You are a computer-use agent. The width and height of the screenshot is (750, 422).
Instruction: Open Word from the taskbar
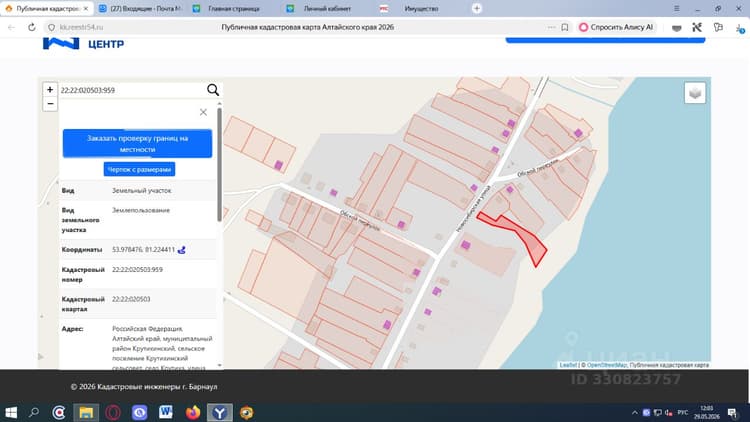pos(165,412)
